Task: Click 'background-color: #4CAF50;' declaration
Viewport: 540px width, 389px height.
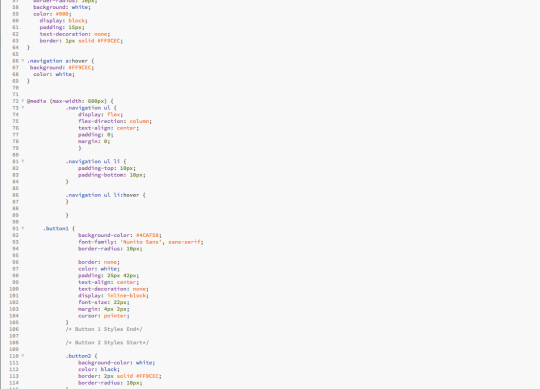Action: click(x=120, y=235)
